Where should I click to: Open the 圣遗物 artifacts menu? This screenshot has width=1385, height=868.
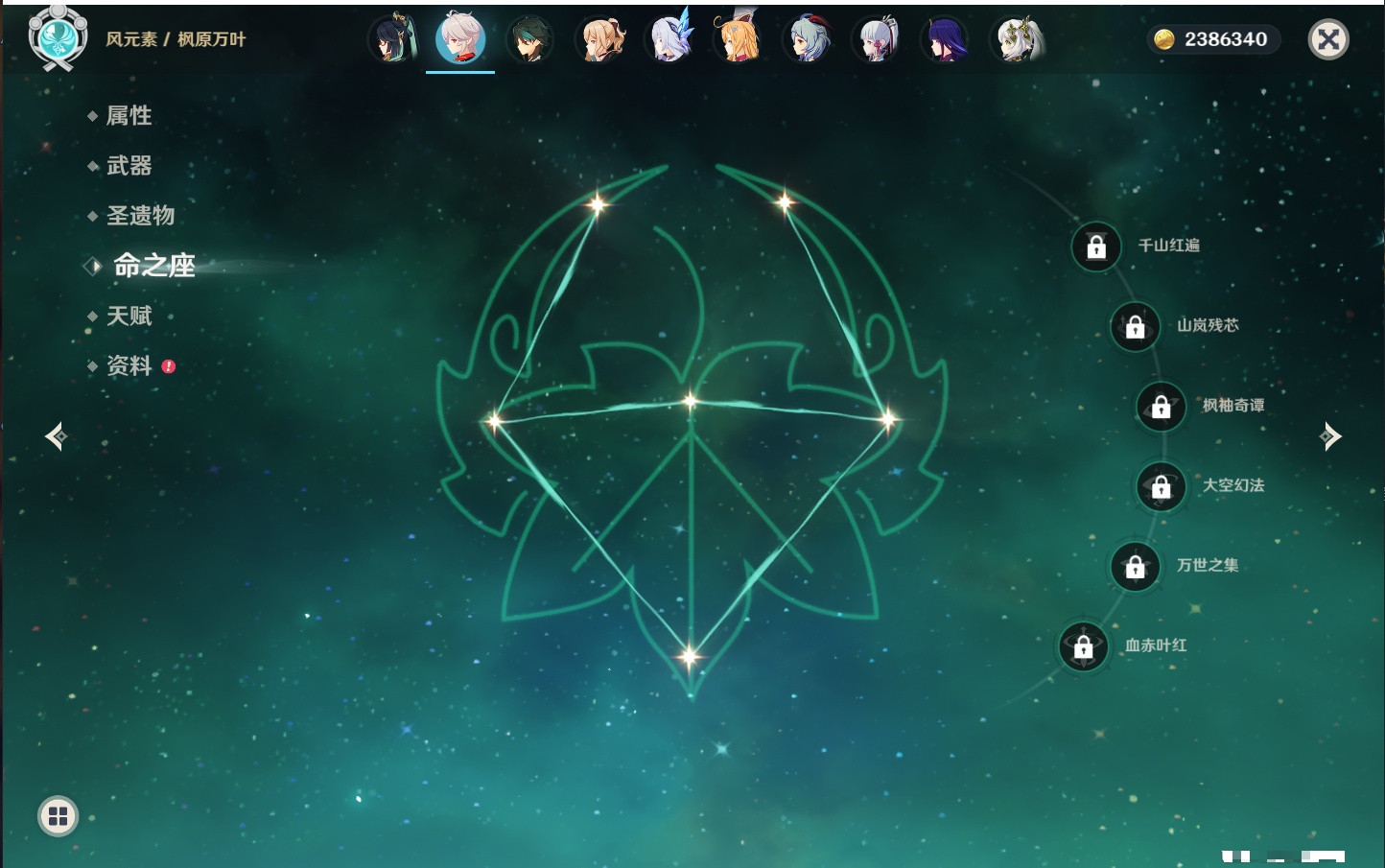coord(140,216)
